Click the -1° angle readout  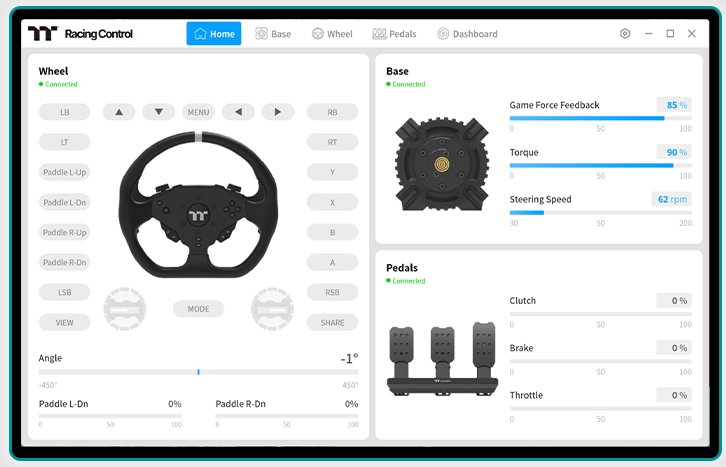point(349,359)
